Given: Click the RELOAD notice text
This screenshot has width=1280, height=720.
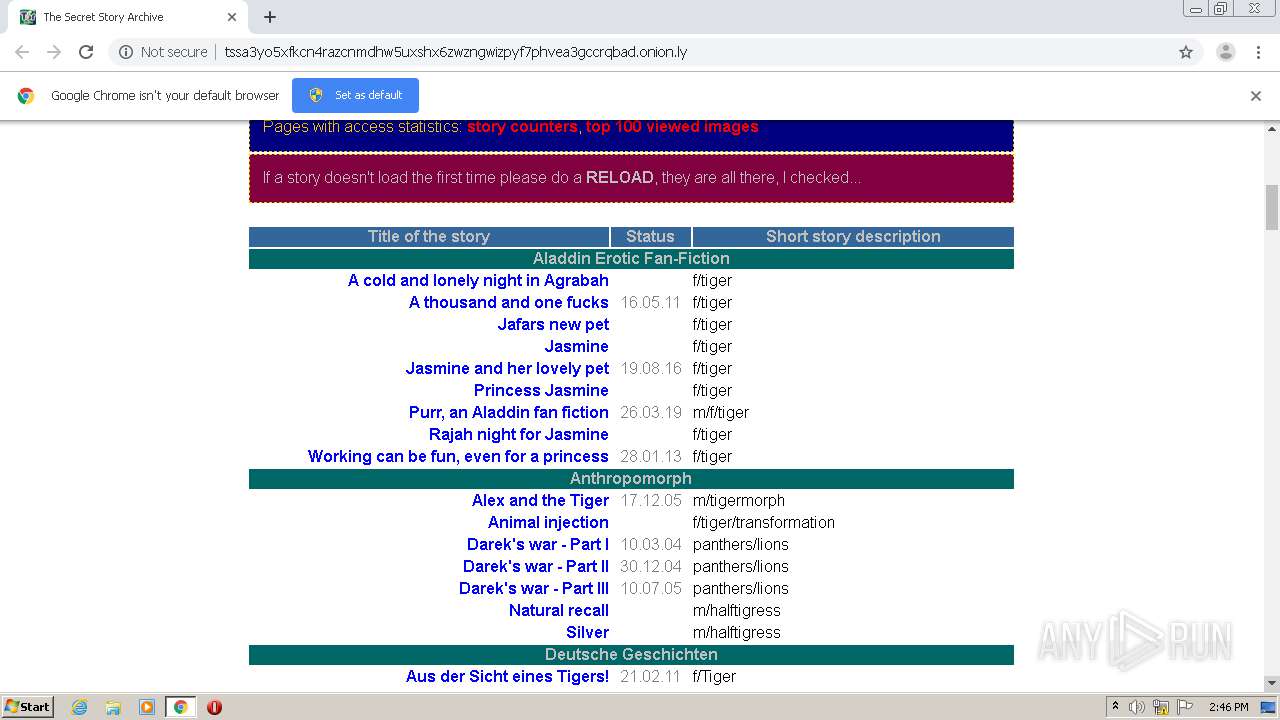Looking at the screenshot, I should point(619,177).
